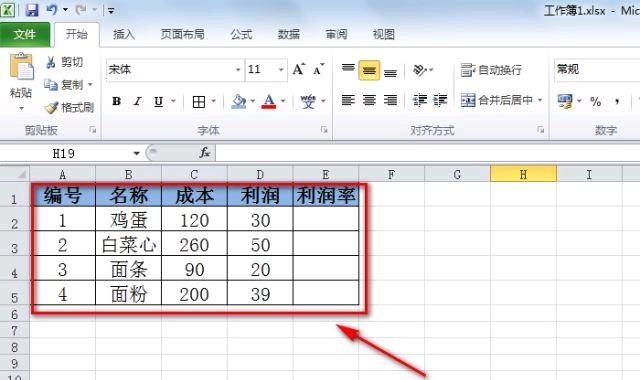Image resolution: width=640 pixels, height=380 pixels.
Task: Expand the font name 宋体 dropdown
Action: click(x=238, y=69)
